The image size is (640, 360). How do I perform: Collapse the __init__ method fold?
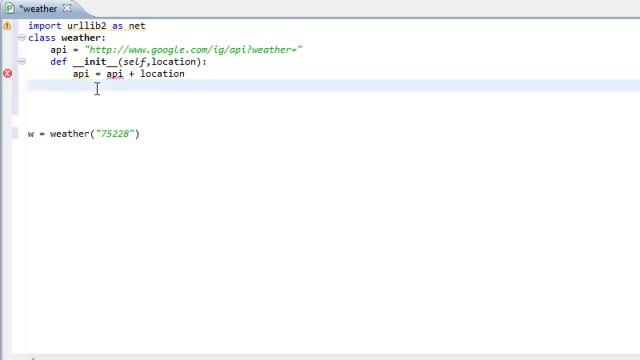pos(22,62)
